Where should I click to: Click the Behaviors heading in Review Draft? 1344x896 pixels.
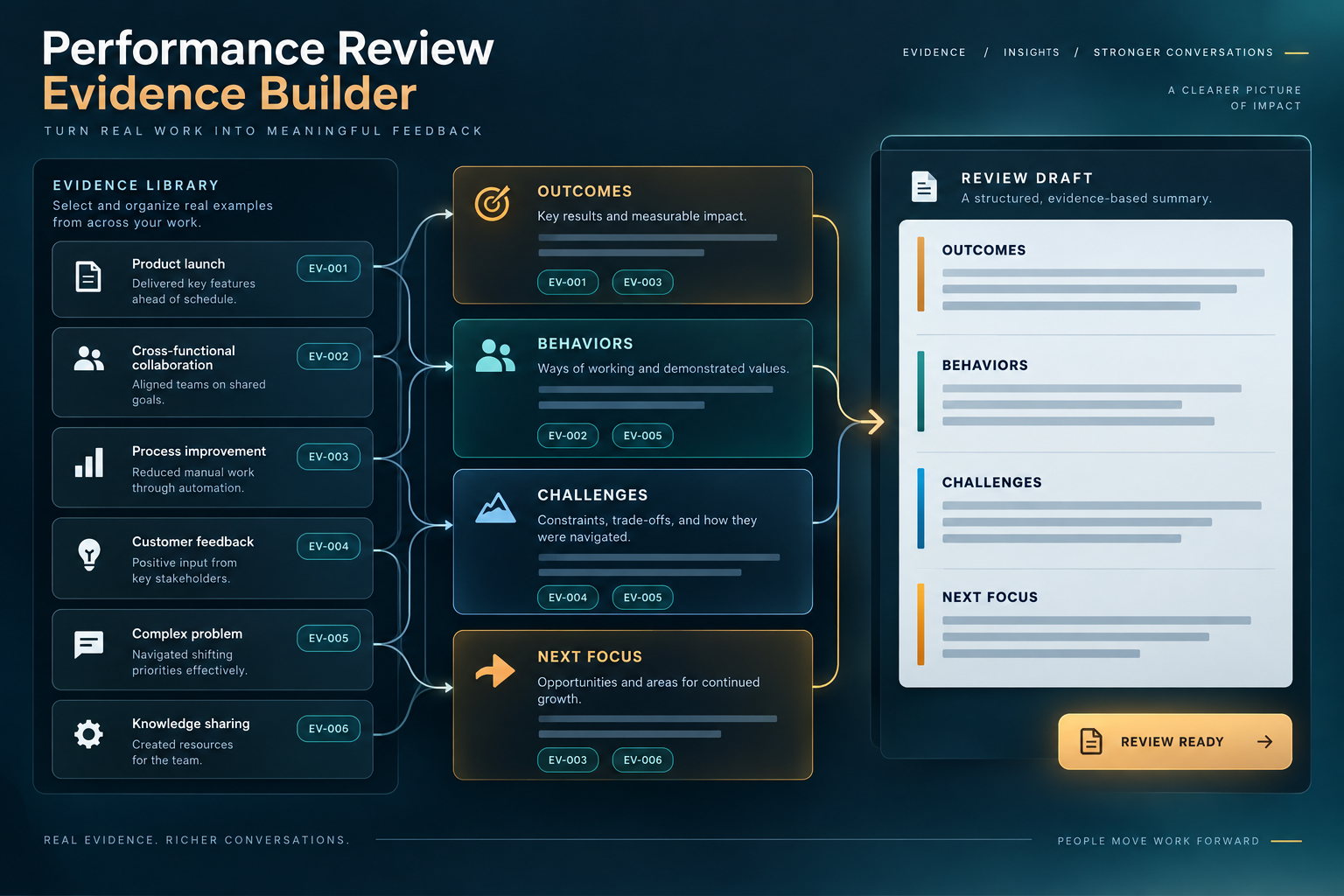click(x=984, y=366)
